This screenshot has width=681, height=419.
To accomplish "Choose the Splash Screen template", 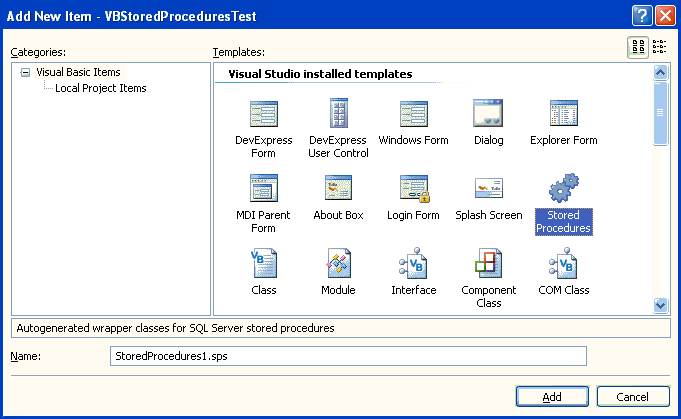I will click(489, 198).
